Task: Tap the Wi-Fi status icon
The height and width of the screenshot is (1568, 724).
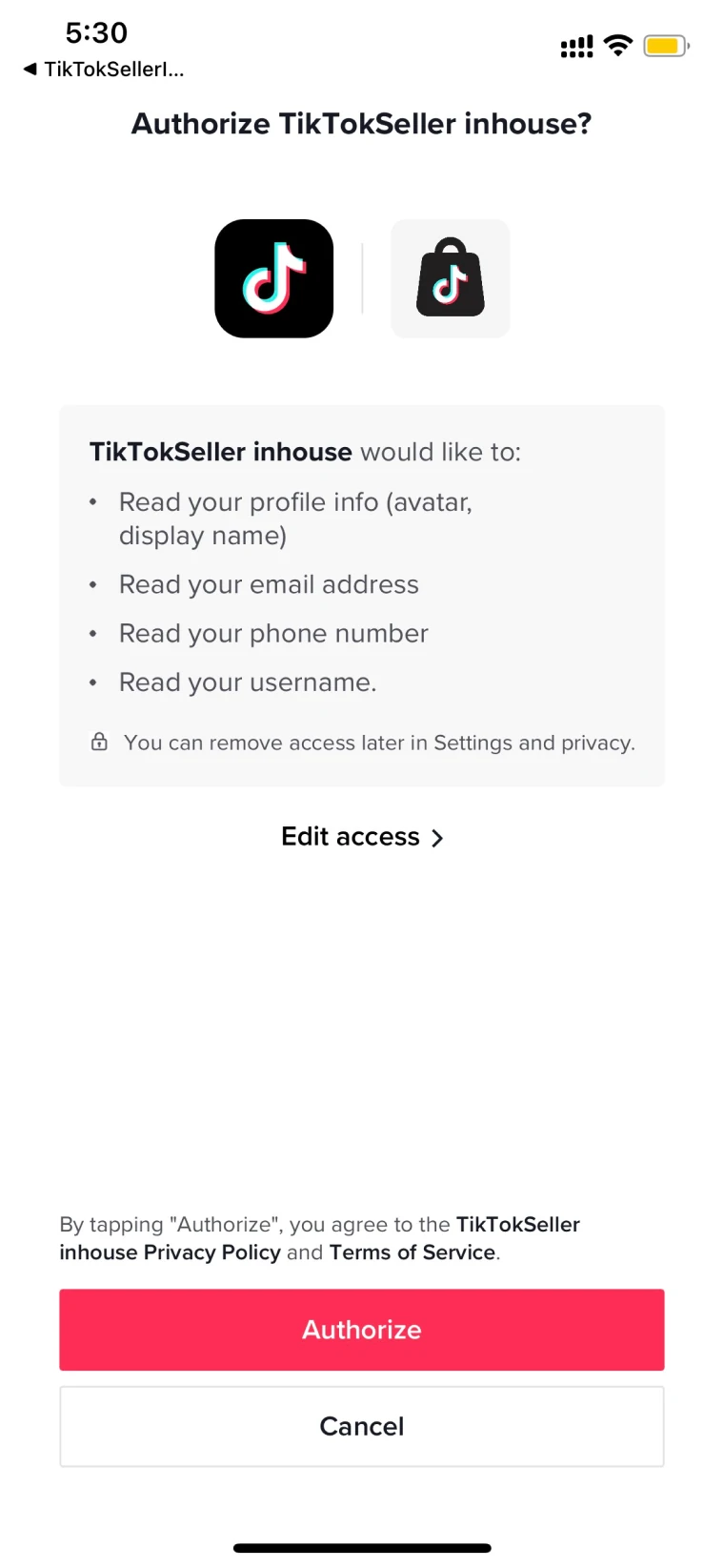Action: (618, 45)
